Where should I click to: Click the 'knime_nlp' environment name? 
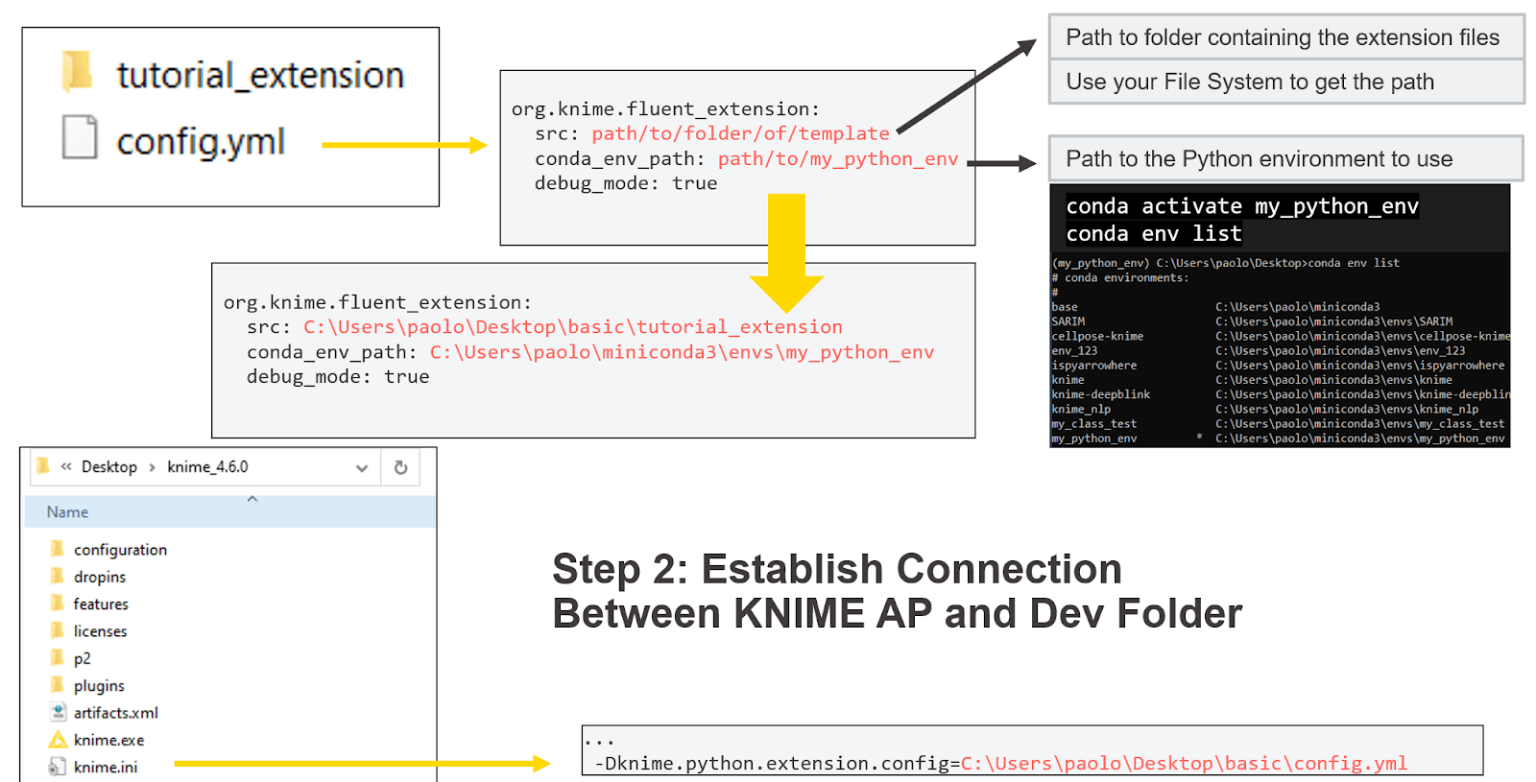(x=1081, y=409)
